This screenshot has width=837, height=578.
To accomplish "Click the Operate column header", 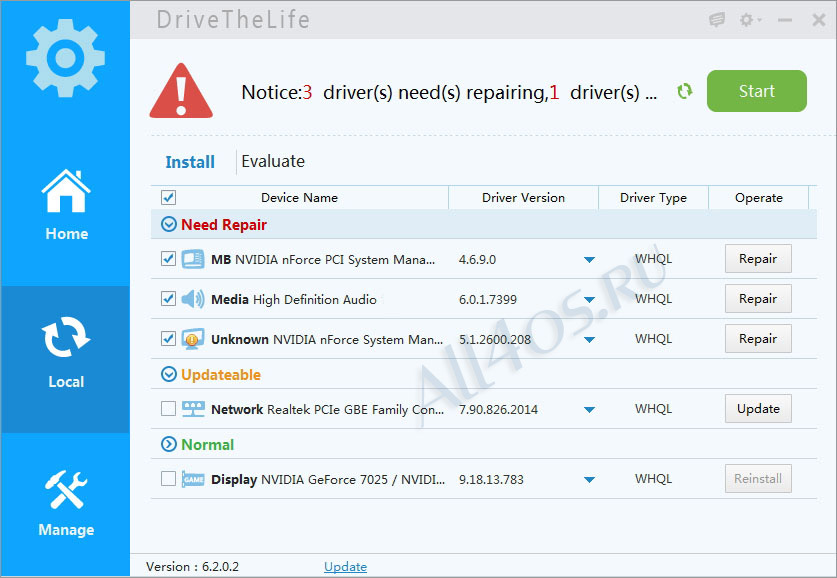I will (759, 197).
